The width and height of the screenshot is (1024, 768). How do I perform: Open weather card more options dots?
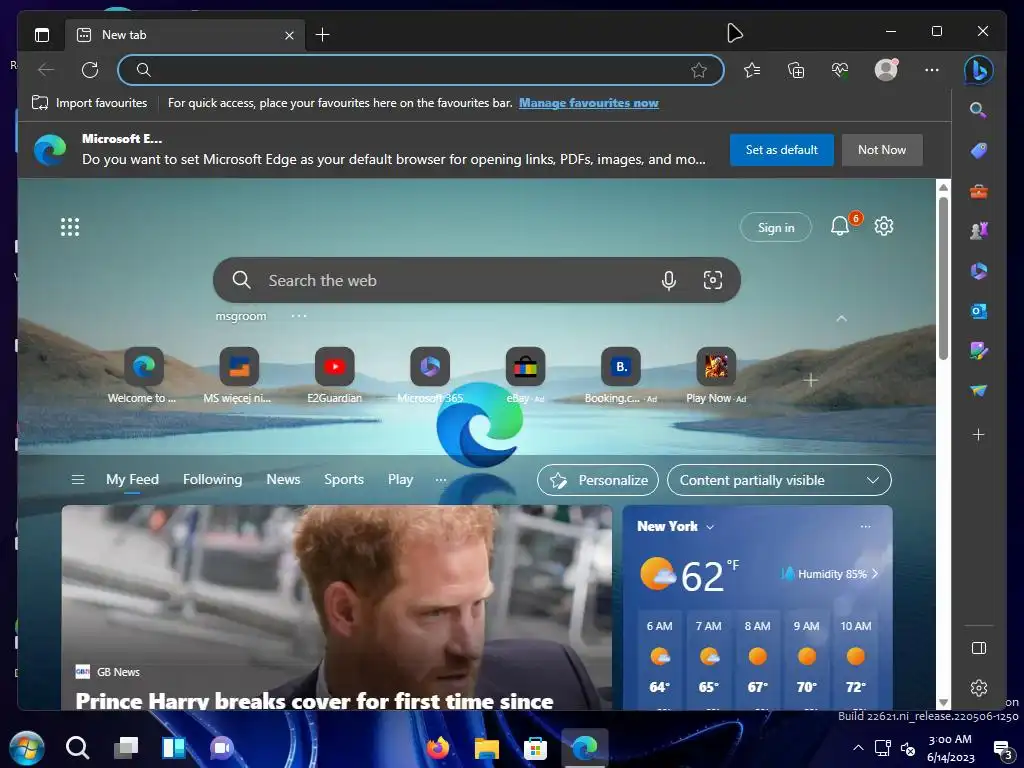pyautogui.click(x=865, y=526)
